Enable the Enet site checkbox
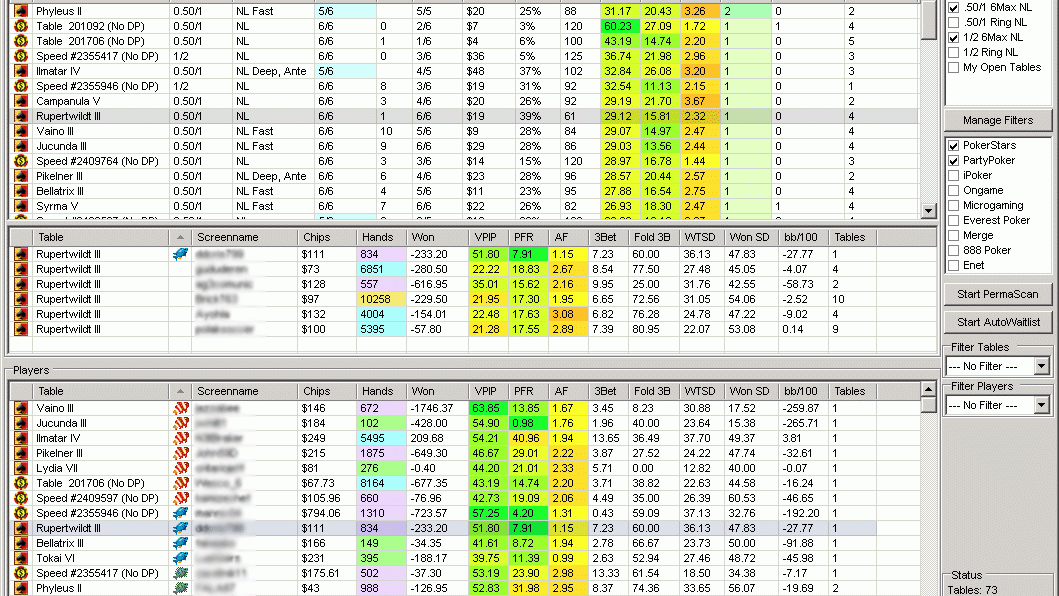Image resolution: width=1059 pixels, height=596 pixels. [954, 266]
